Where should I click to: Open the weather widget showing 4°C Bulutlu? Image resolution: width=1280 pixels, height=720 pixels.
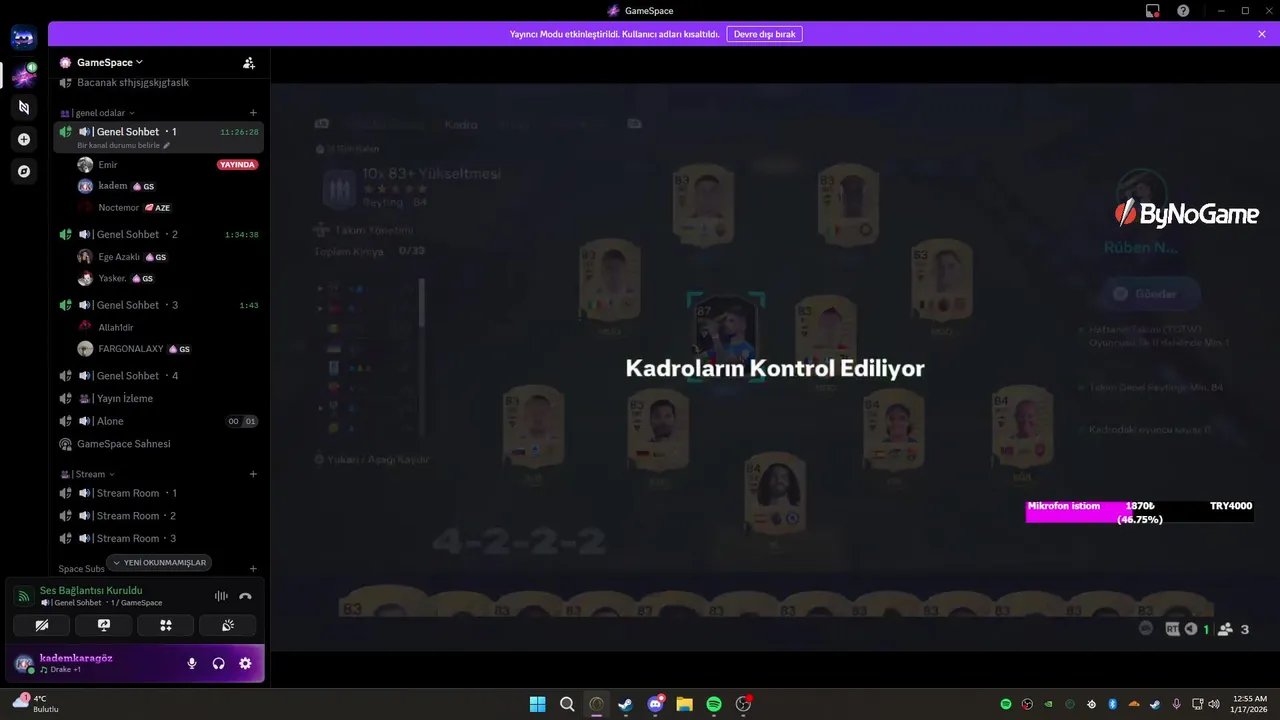[x=37, y=704]
